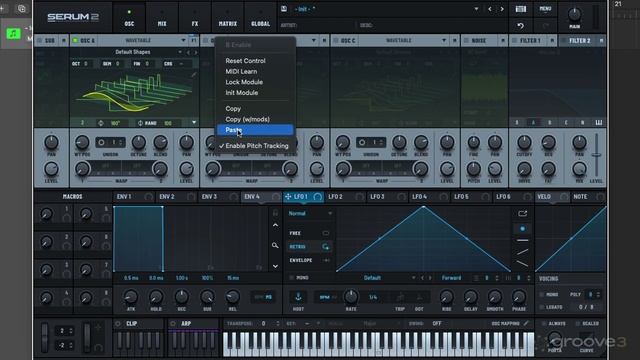The image size is (640, 360).
Task: Open the OSC A wavetable type dropdown
Action: [x=183, y=40]
